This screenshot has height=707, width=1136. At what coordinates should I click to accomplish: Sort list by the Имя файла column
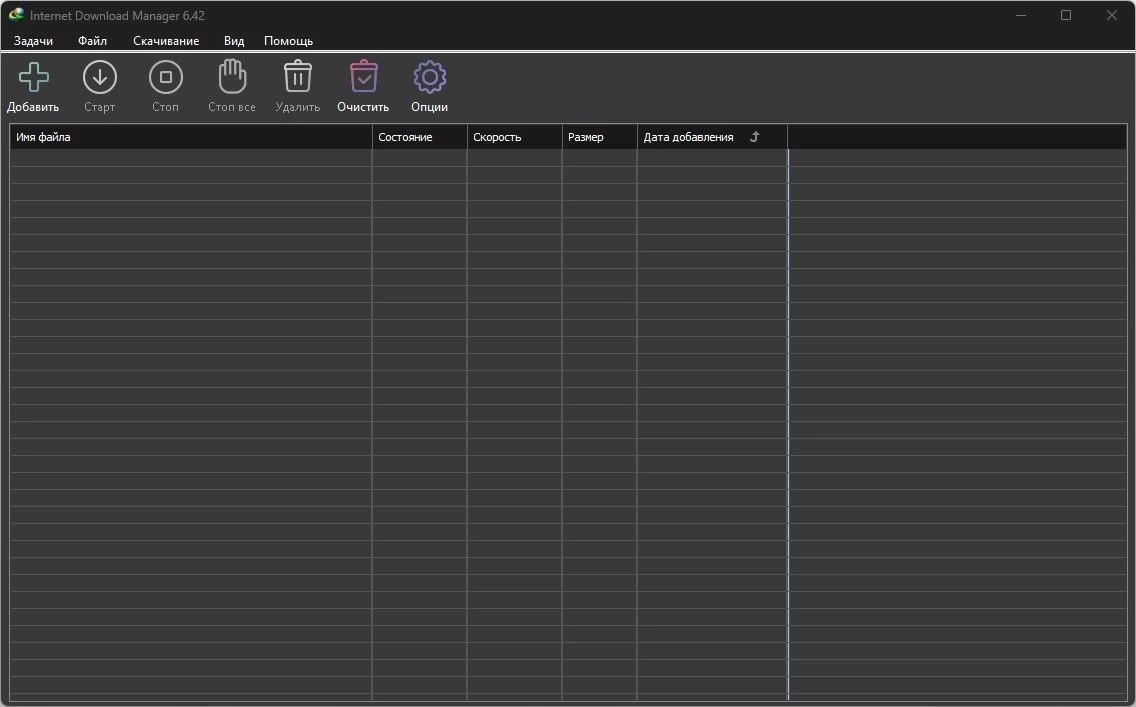pyautogui.click(x=191, y=137)
